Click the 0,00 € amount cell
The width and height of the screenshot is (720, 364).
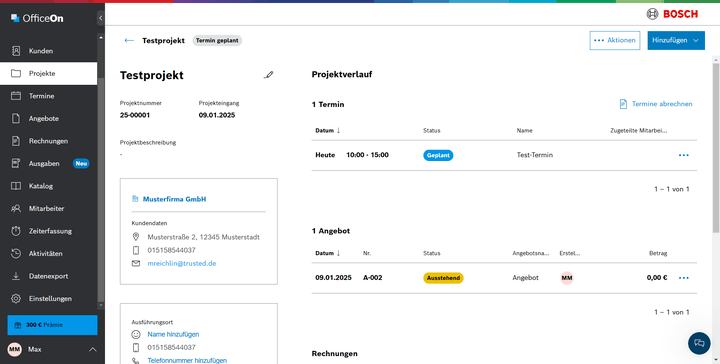click(657, 278)
